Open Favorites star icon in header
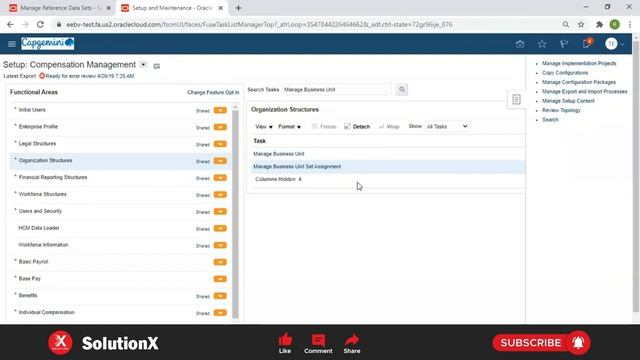This screenshot has width=640, height=360. click(542, 44)
